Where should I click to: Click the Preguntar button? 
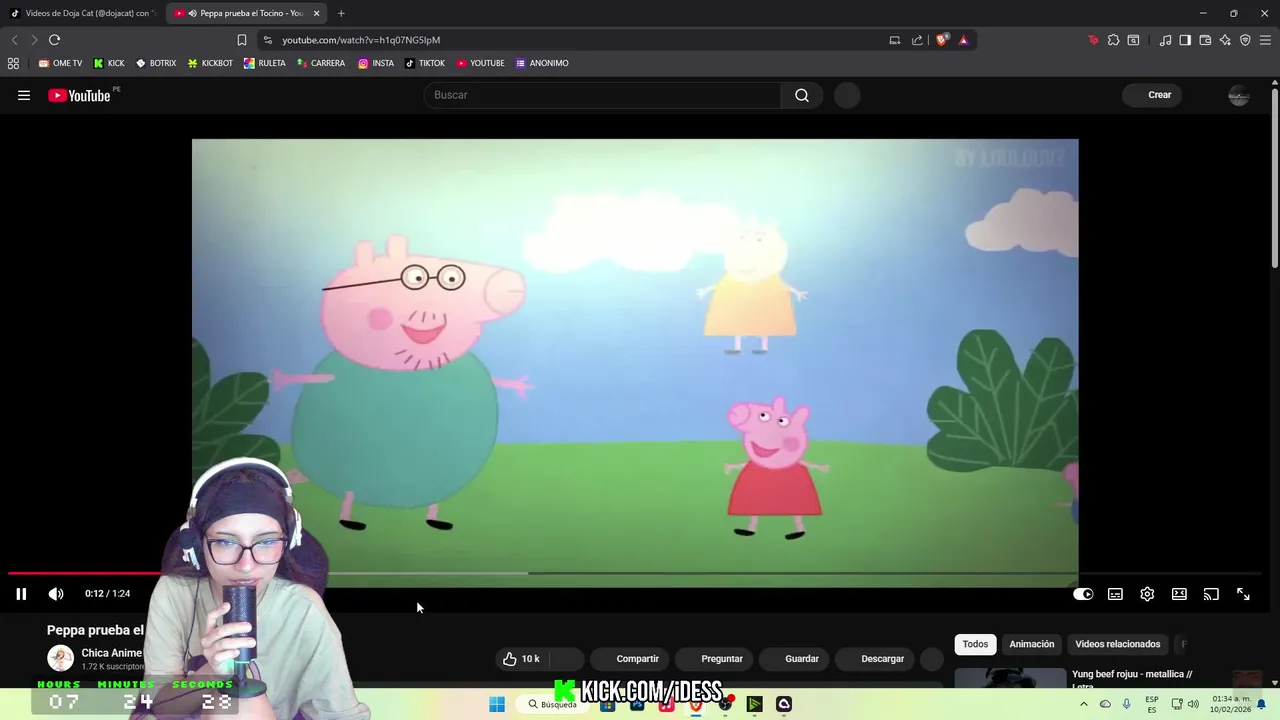click(714, 659)
